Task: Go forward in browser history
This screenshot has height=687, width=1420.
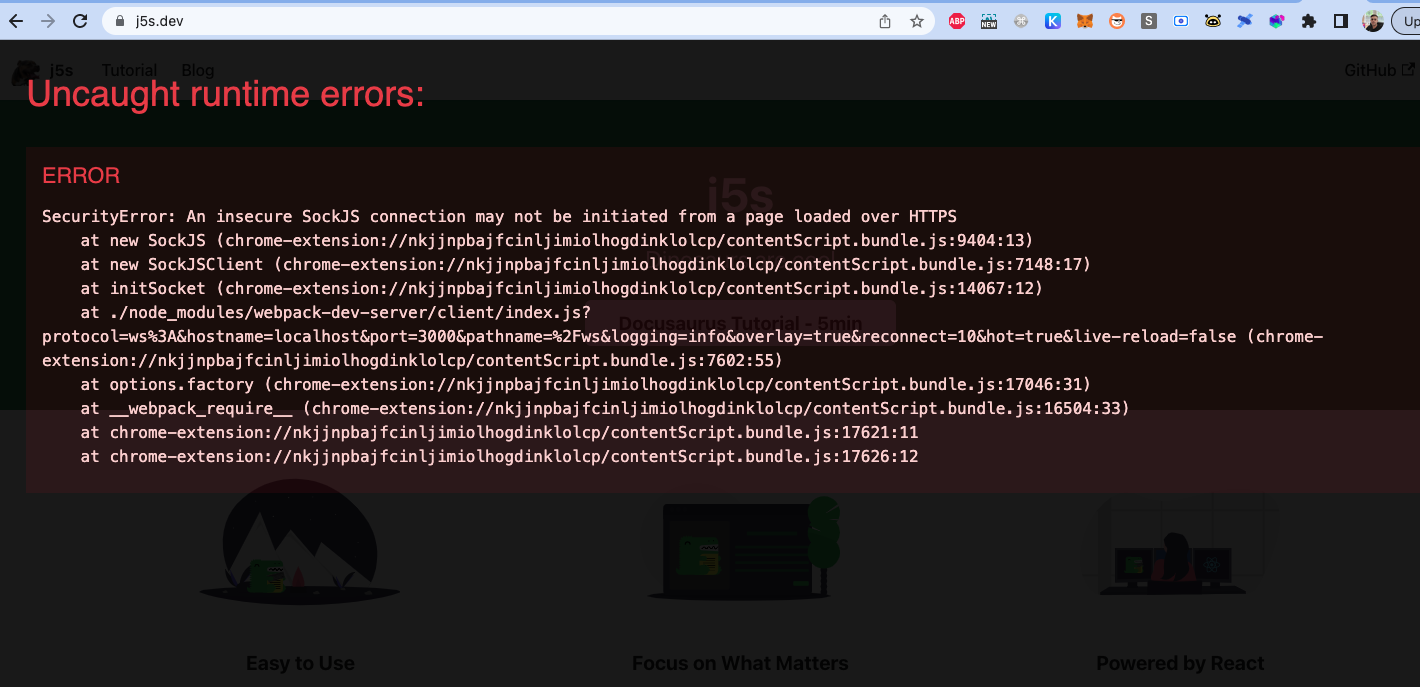Action: click(47, 21)
